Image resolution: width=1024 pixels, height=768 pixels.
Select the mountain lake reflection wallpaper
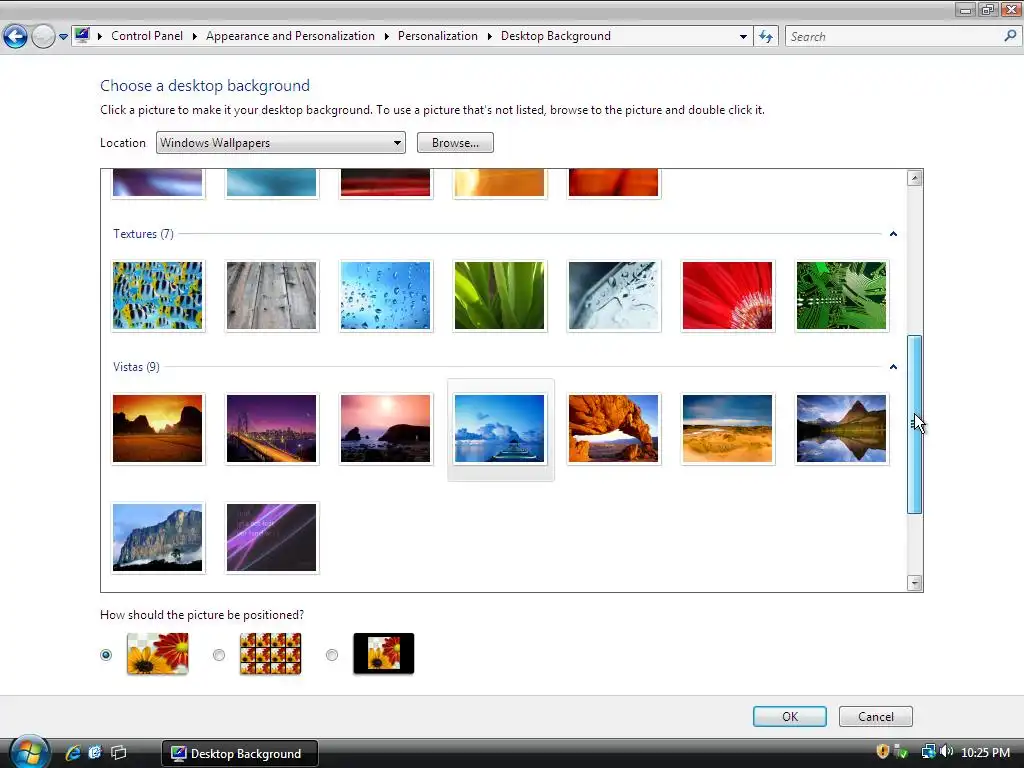(842, 428)
